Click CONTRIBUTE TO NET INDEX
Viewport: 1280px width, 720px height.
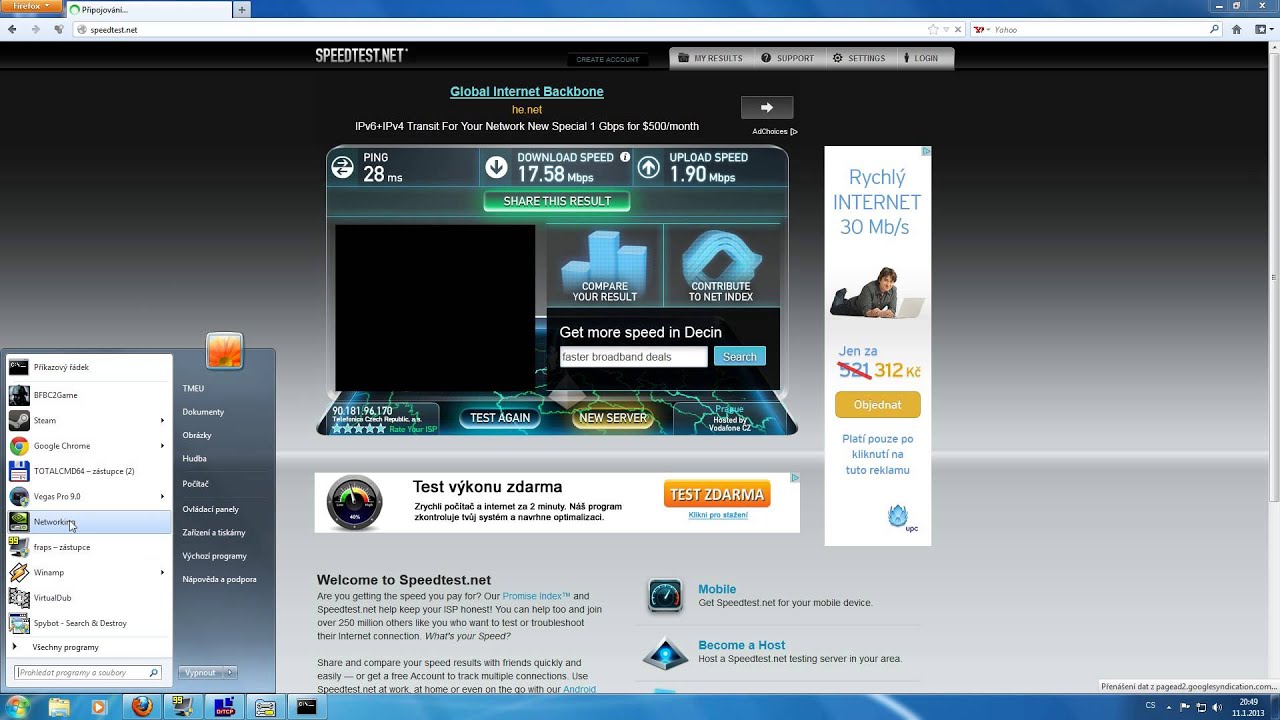(721, 265)
